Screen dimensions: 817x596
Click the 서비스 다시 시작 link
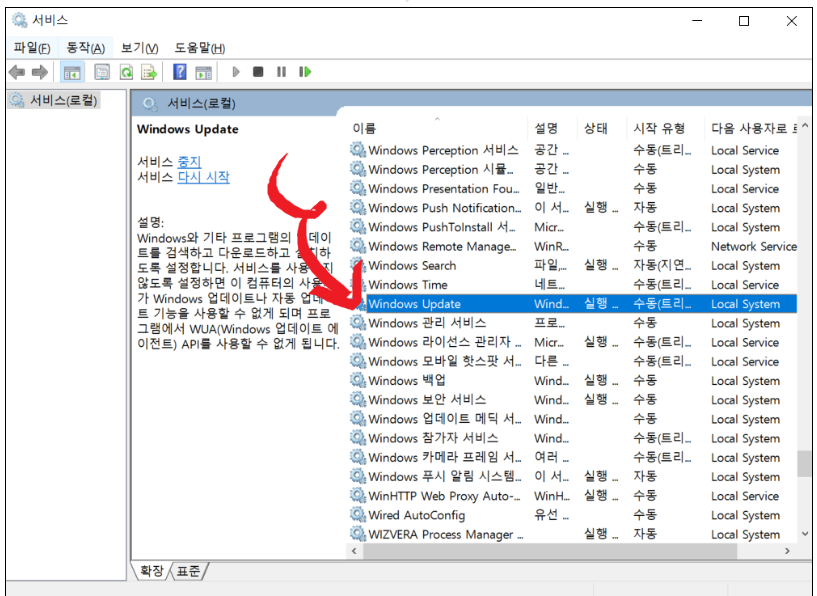(204, 177)
